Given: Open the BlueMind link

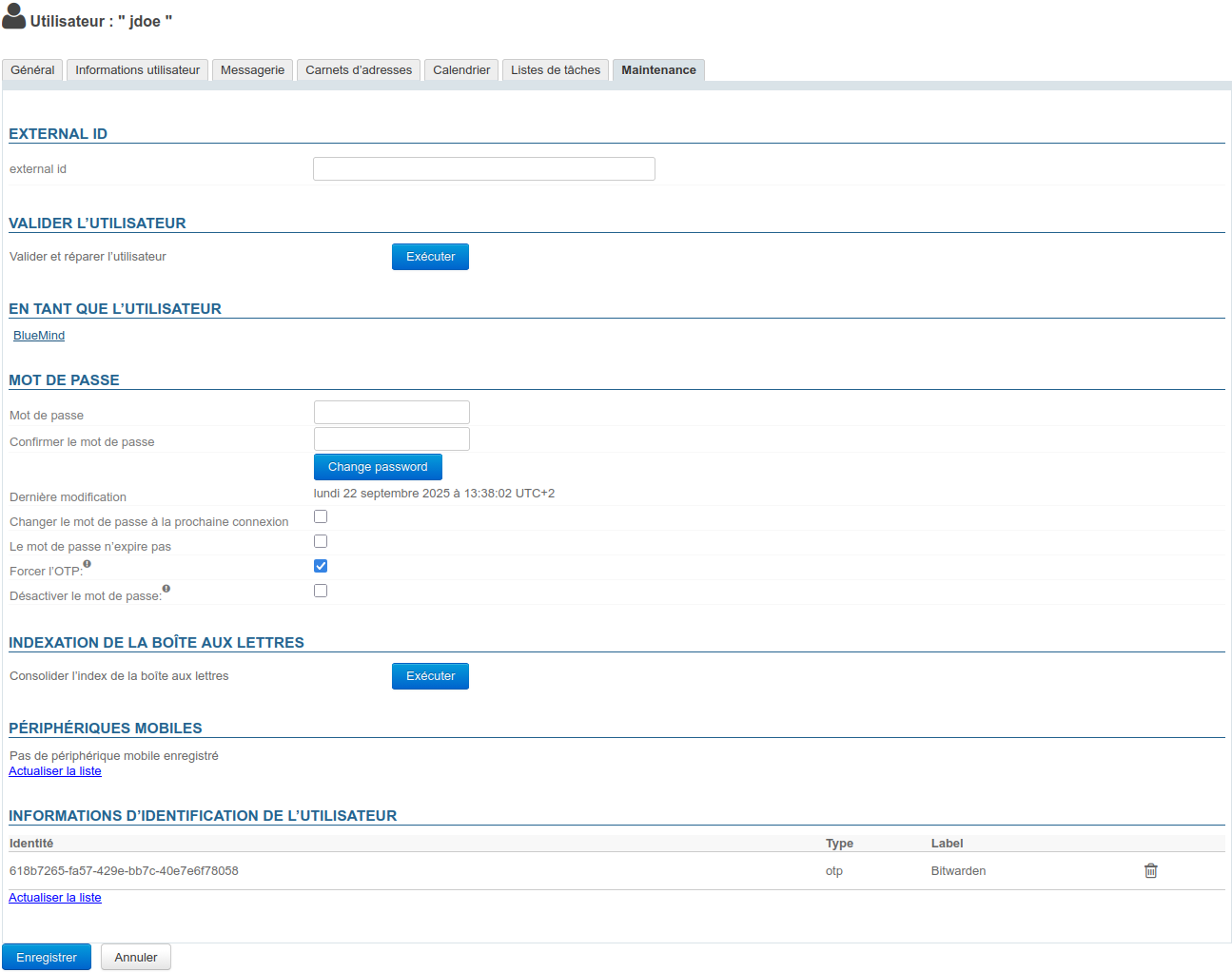Looking at the screenshot, I should [x=39, y=336].
